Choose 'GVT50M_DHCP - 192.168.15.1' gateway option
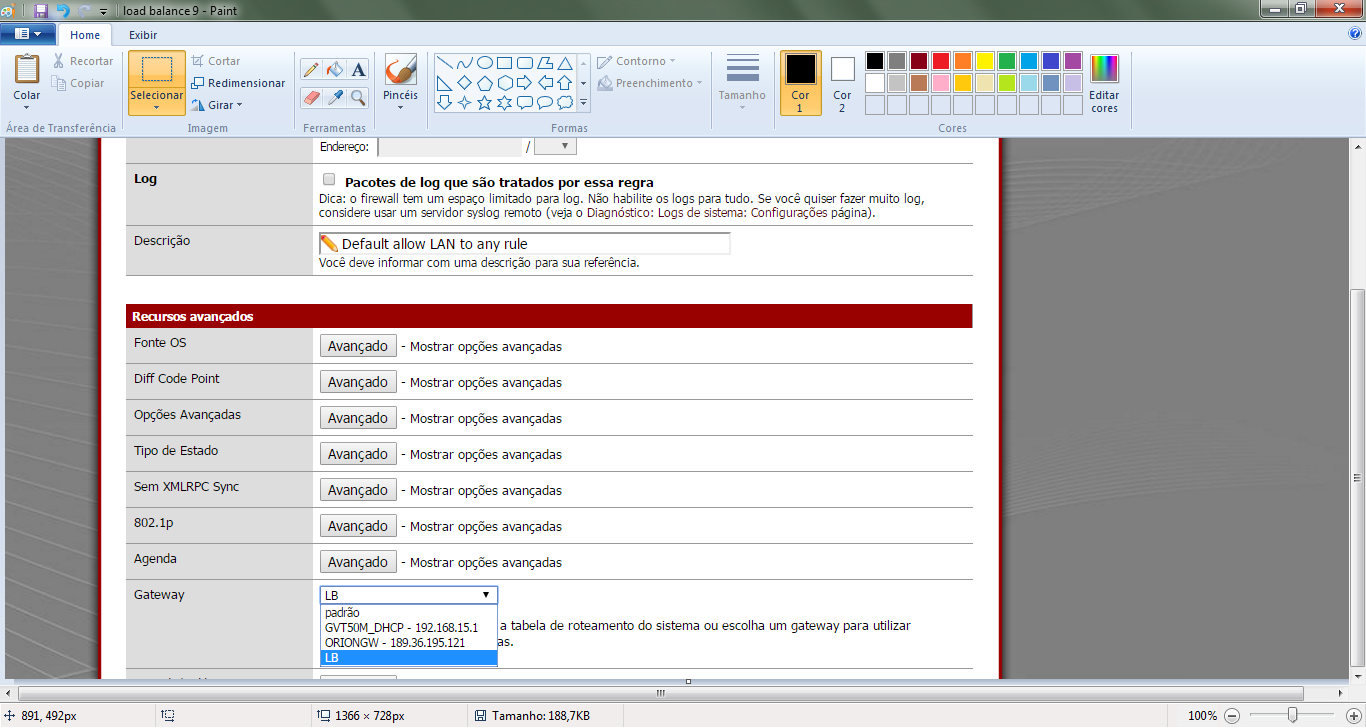Image resolution: width=1366 pixels, height=728 pixels. 409,628
